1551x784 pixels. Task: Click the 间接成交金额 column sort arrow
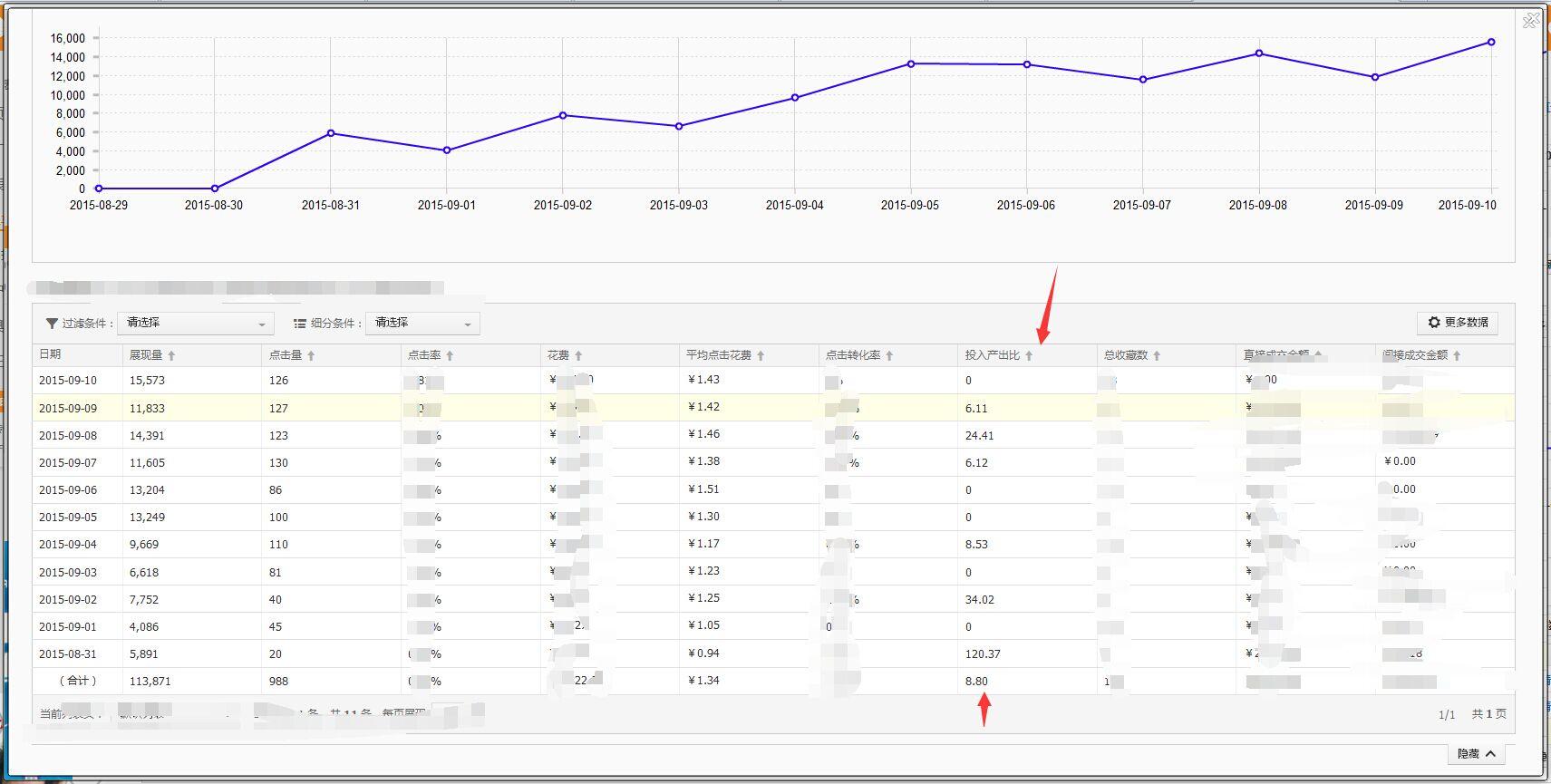tap(1457, 355)
